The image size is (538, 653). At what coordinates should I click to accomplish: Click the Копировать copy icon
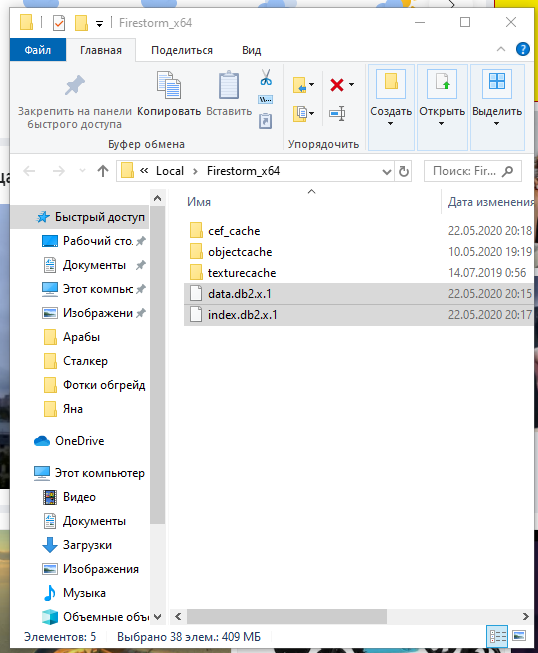coord(169,85)
